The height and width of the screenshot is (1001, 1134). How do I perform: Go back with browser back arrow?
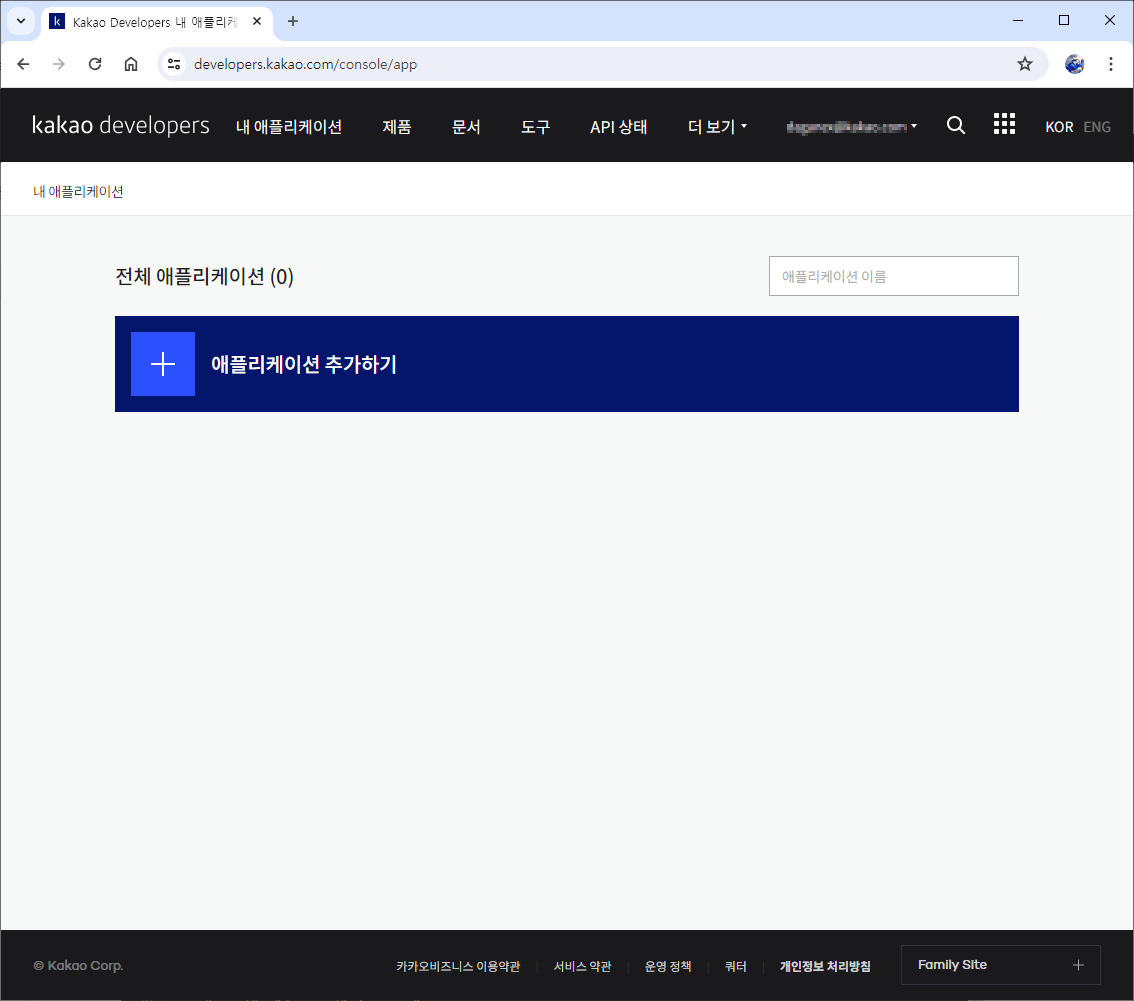tap(23, 64)
